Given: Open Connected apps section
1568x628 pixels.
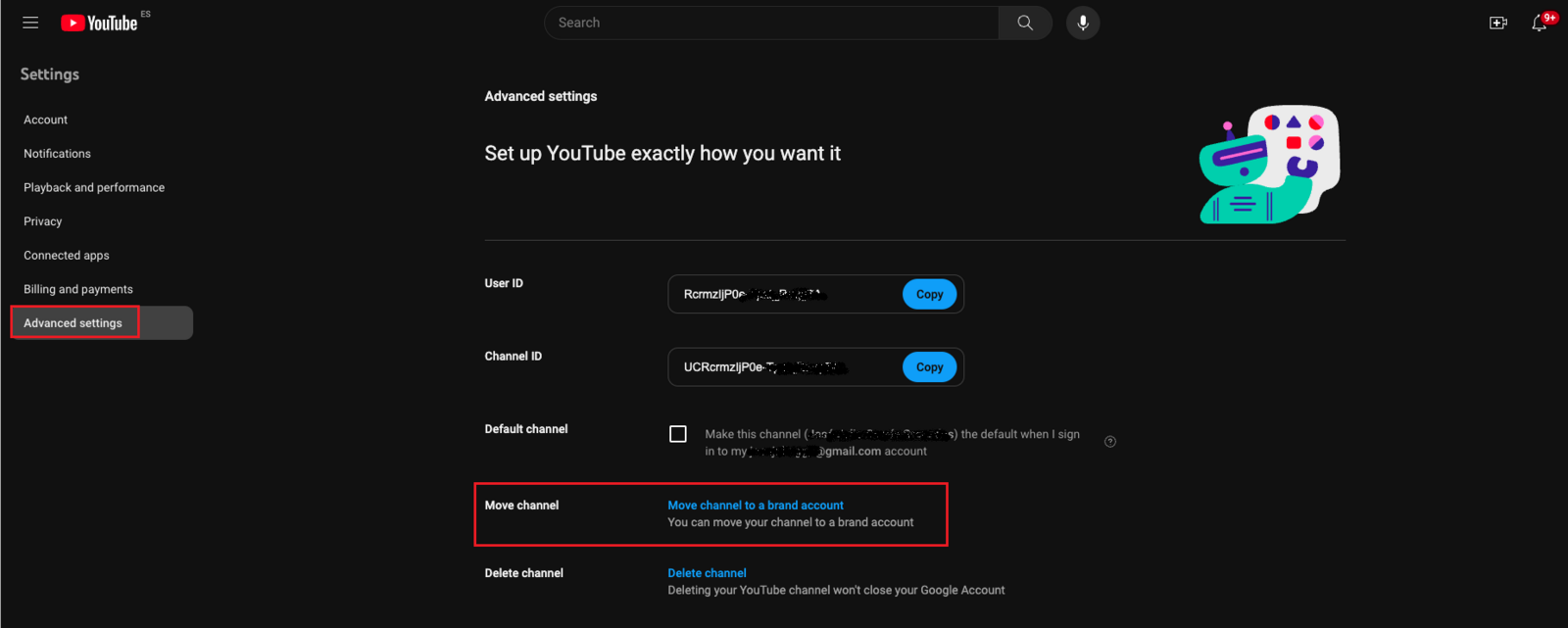Looking at the screenshot, I should point(67,256).
